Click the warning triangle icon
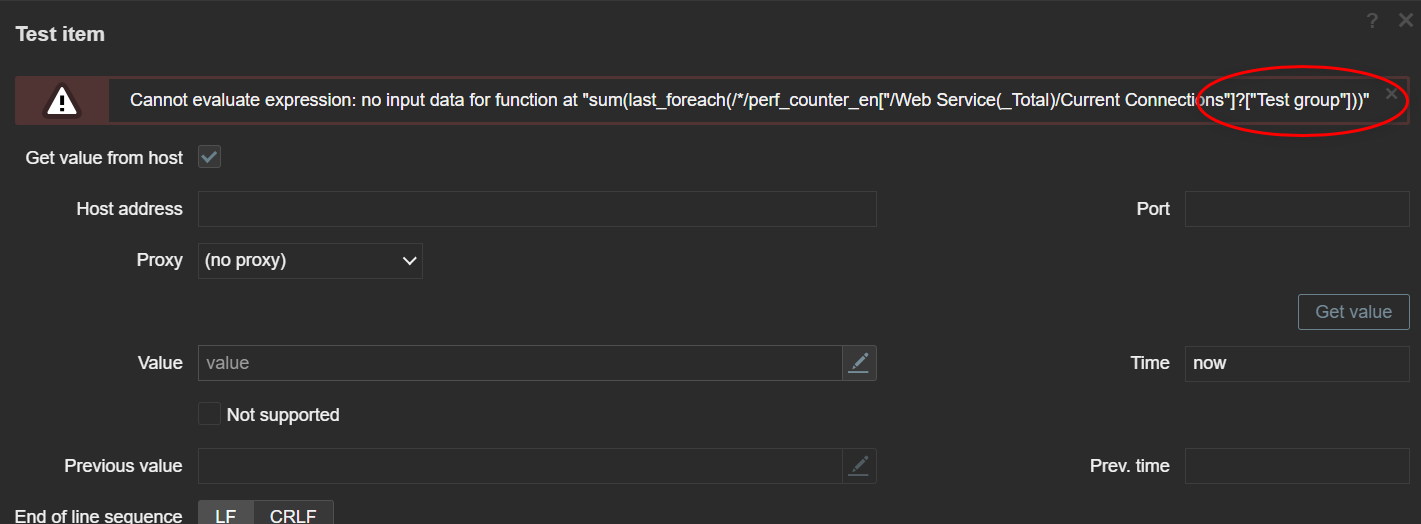 62,101
